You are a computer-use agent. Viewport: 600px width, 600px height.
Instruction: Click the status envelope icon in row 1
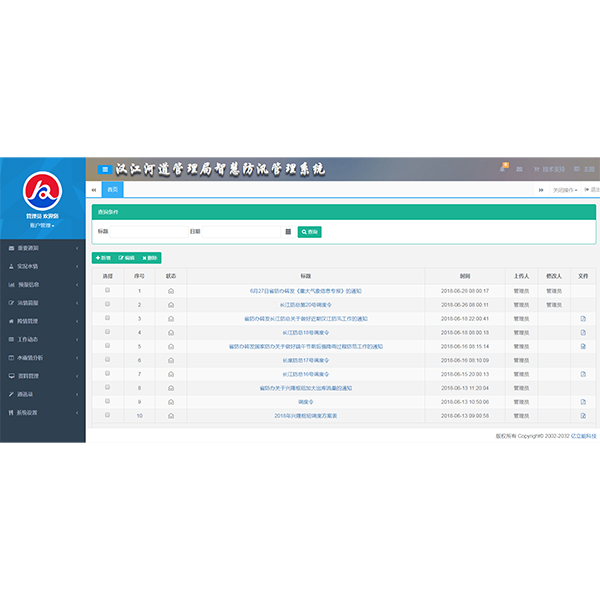point(171,291)
